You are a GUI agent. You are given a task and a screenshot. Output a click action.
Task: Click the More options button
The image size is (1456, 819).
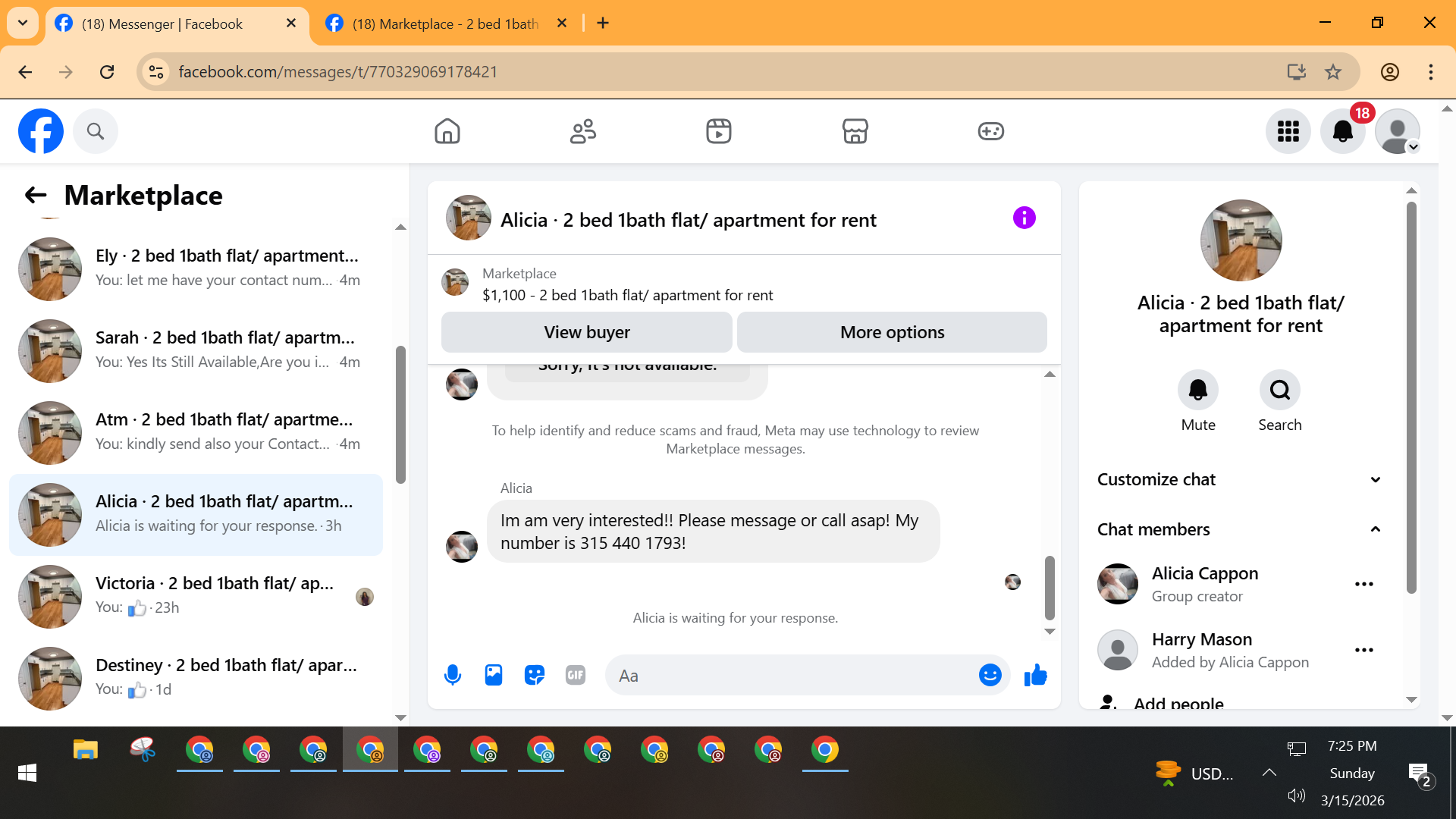coord(893,332)
